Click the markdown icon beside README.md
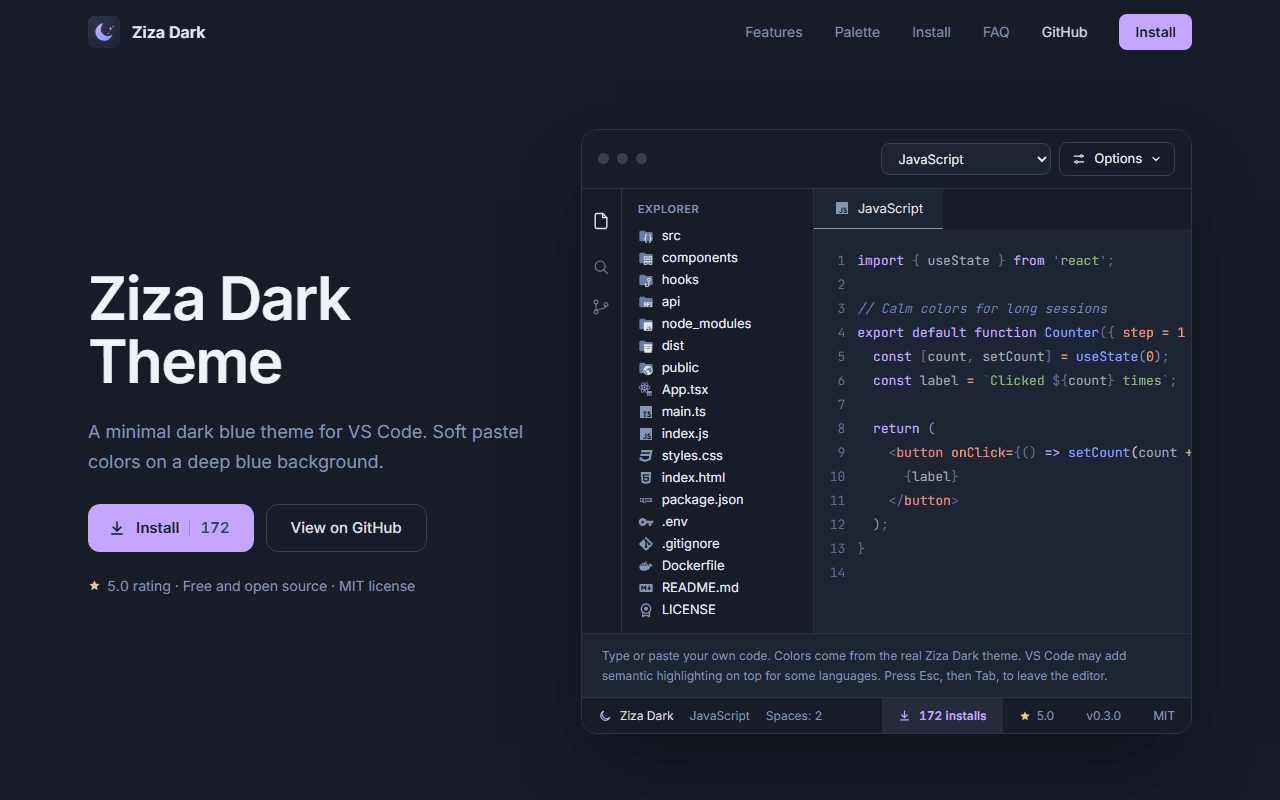The image size is (1280, 800). [646, 588]
